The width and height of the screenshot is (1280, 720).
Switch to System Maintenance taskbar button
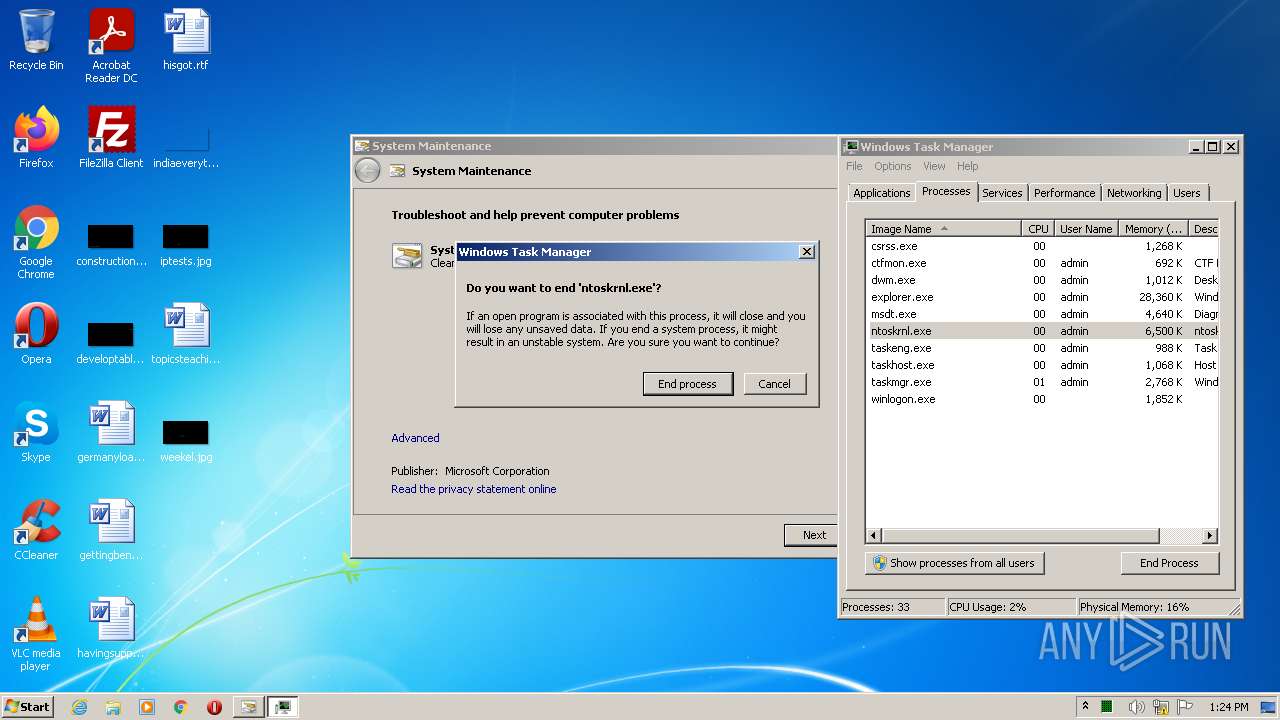point(248,707)
